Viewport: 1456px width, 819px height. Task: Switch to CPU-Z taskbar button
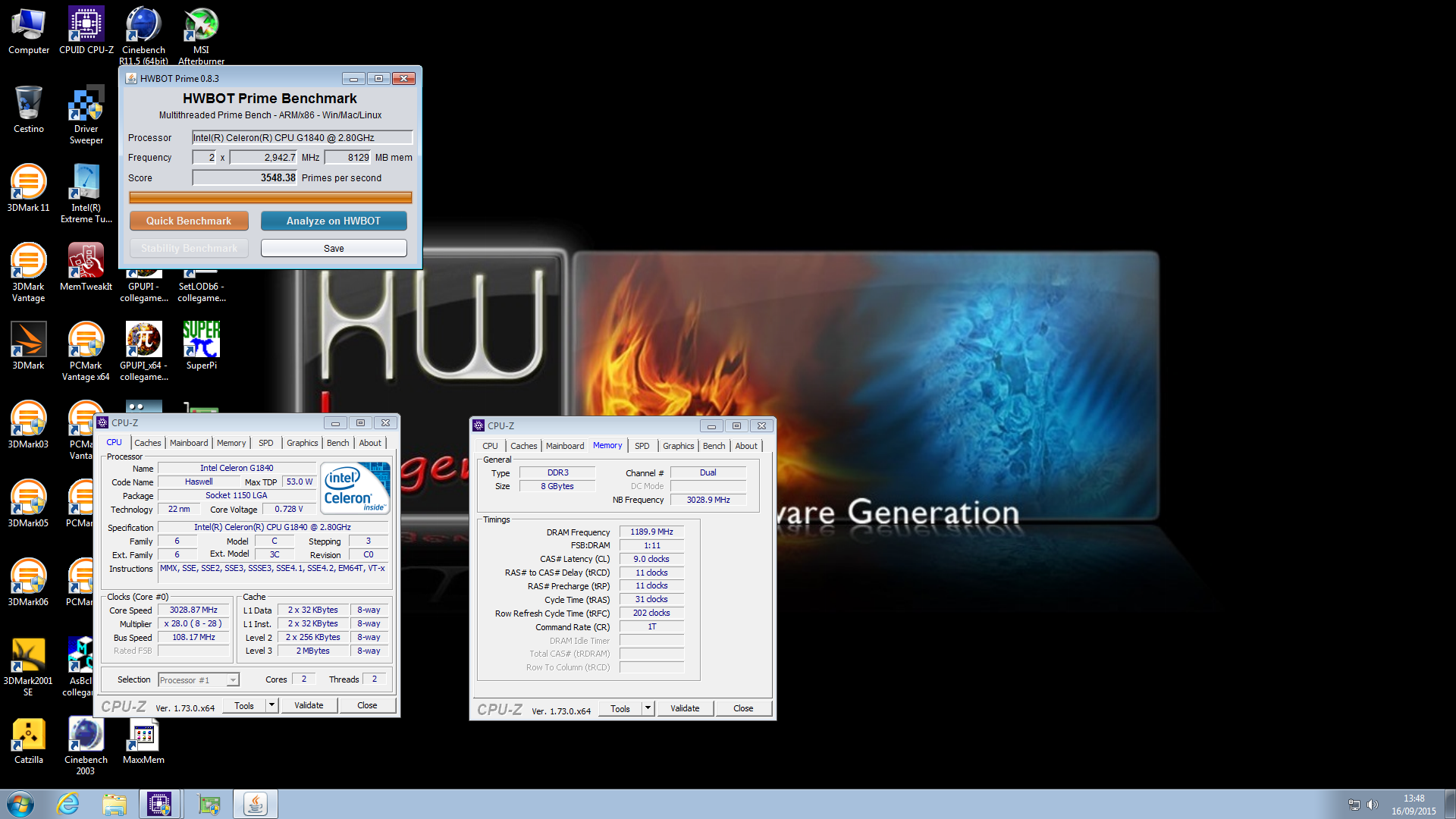(159, 804)
